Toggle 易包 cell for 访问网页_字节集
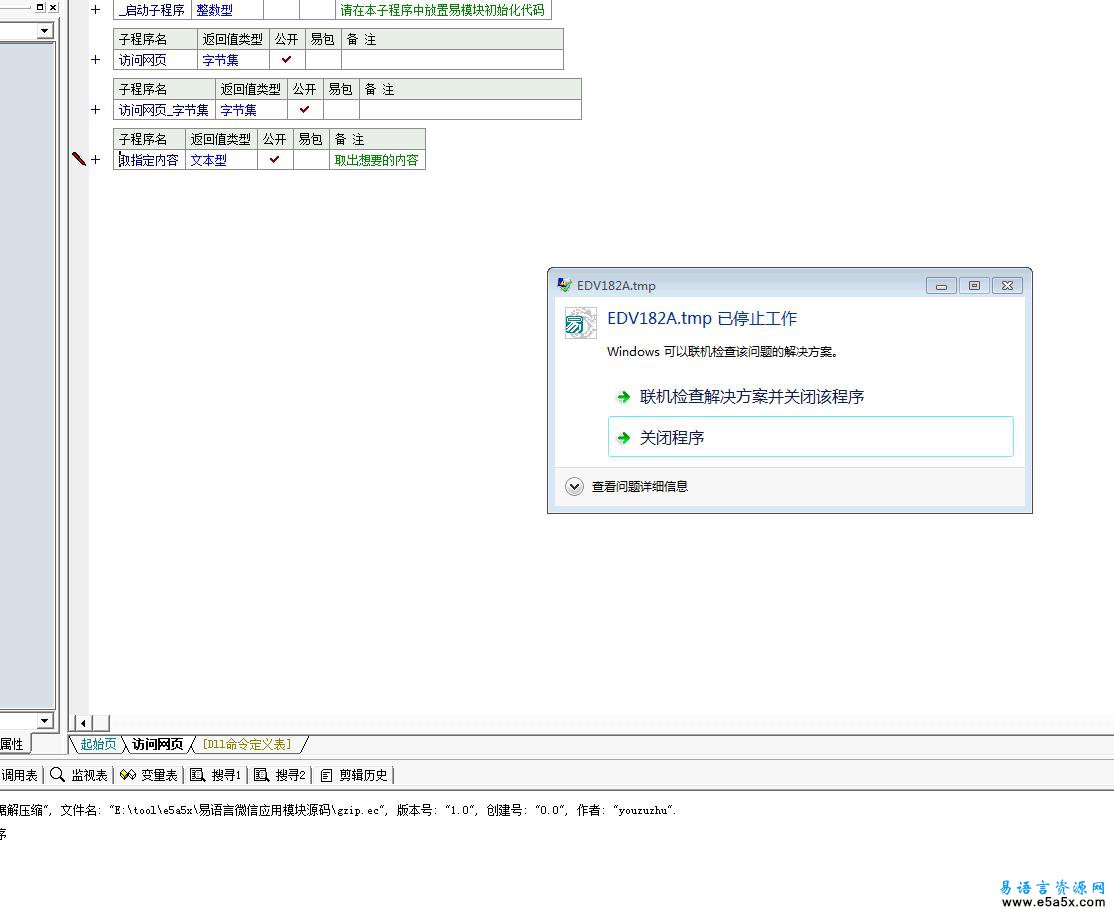 click(x=341, y=109)
